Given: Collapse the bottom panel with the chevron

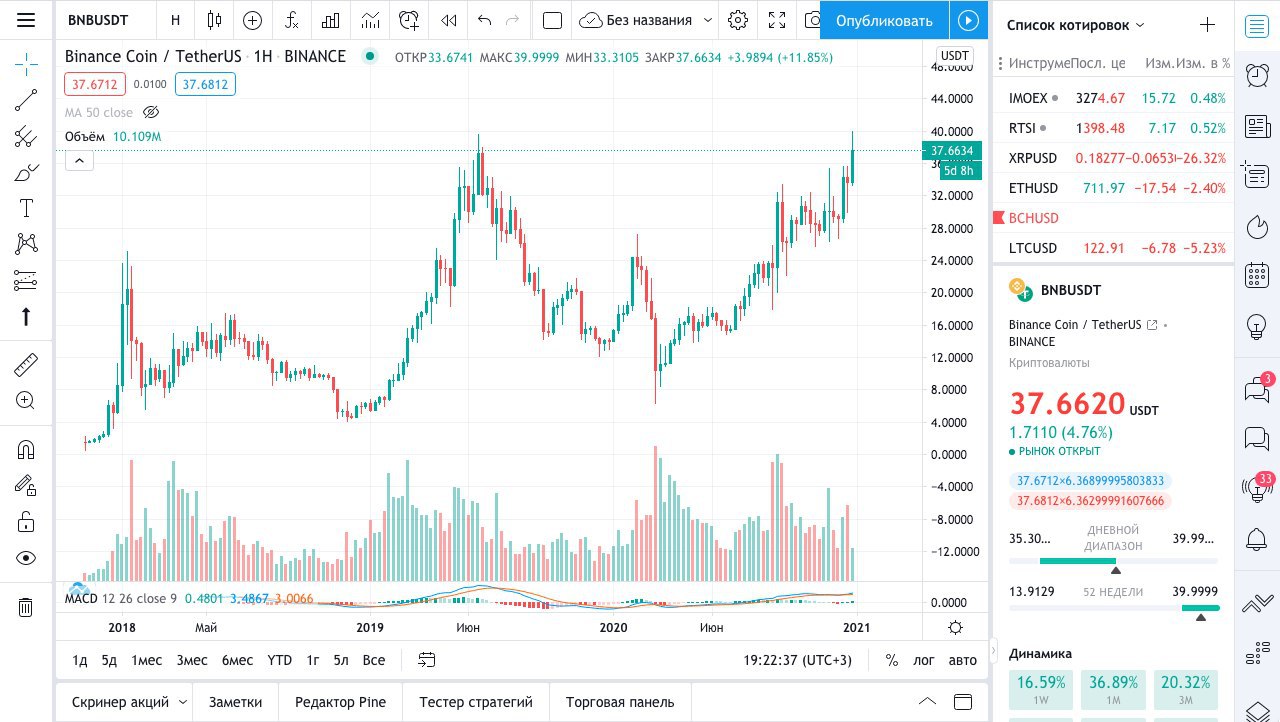Looking at the screenshot, I should point(927,701).
